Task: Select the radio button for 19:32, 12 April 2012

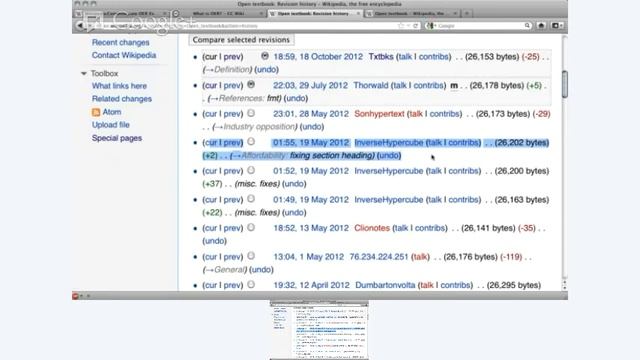Action: coord(251,284)
